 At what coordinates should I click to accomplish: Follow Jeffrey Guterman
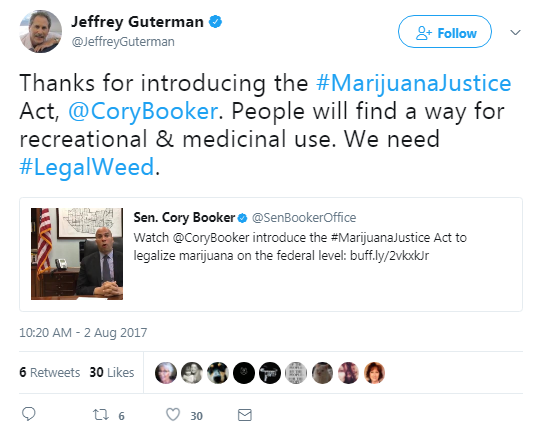pos(445,31)
